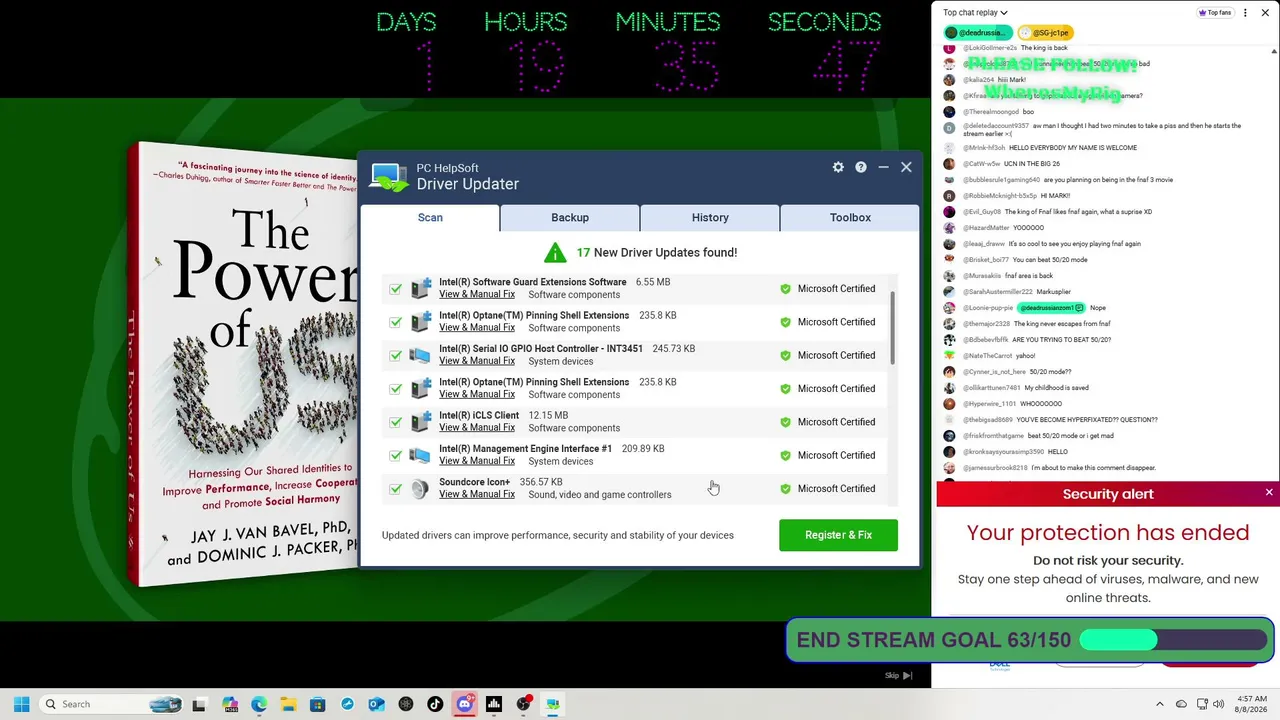Open View & Manual Fix for Management Engine Interface
Screen dimensions: 1280x720
point(477,461)
